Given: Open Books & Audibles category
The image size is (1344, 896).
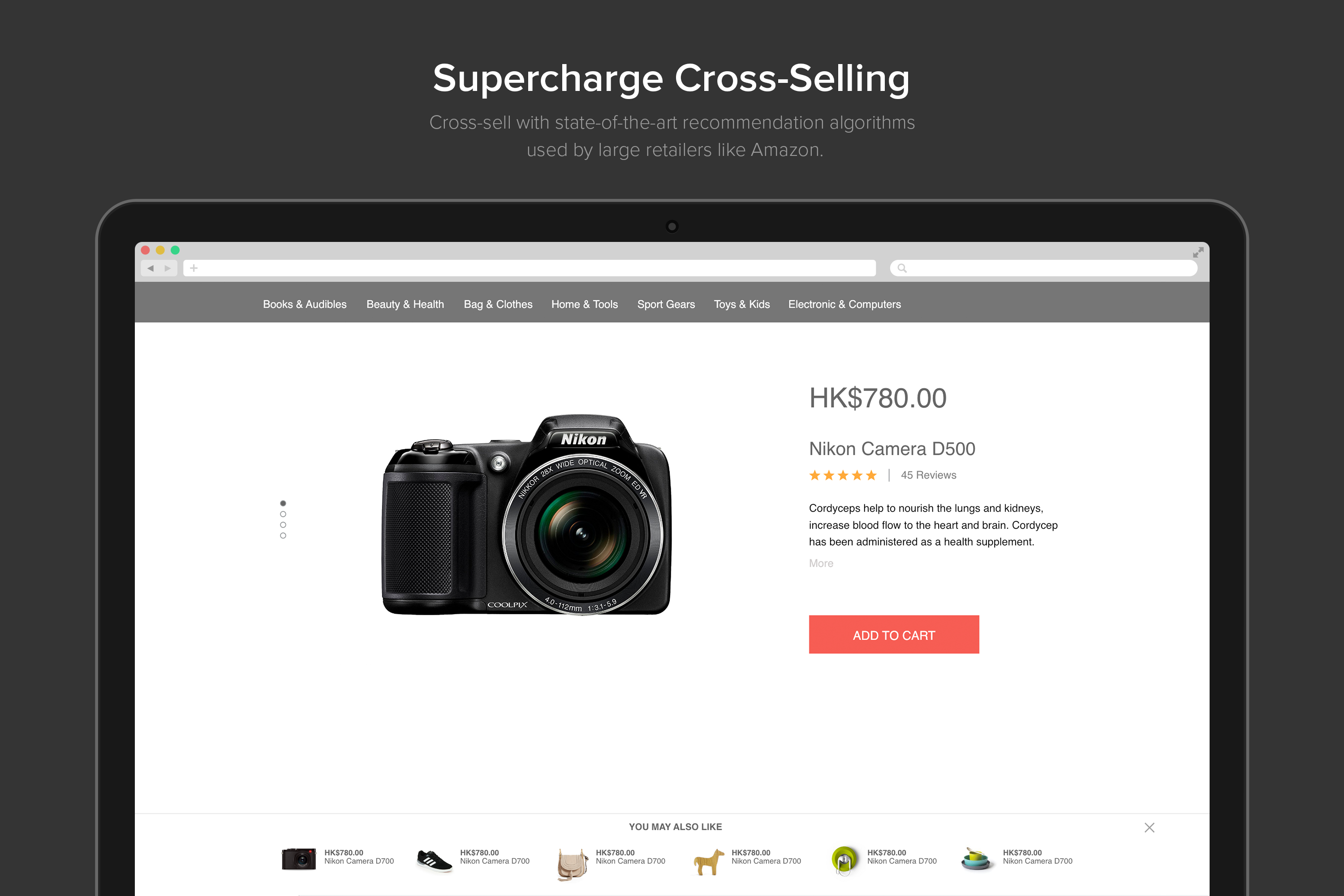Looking at the screenshot, I should point(305,305).
